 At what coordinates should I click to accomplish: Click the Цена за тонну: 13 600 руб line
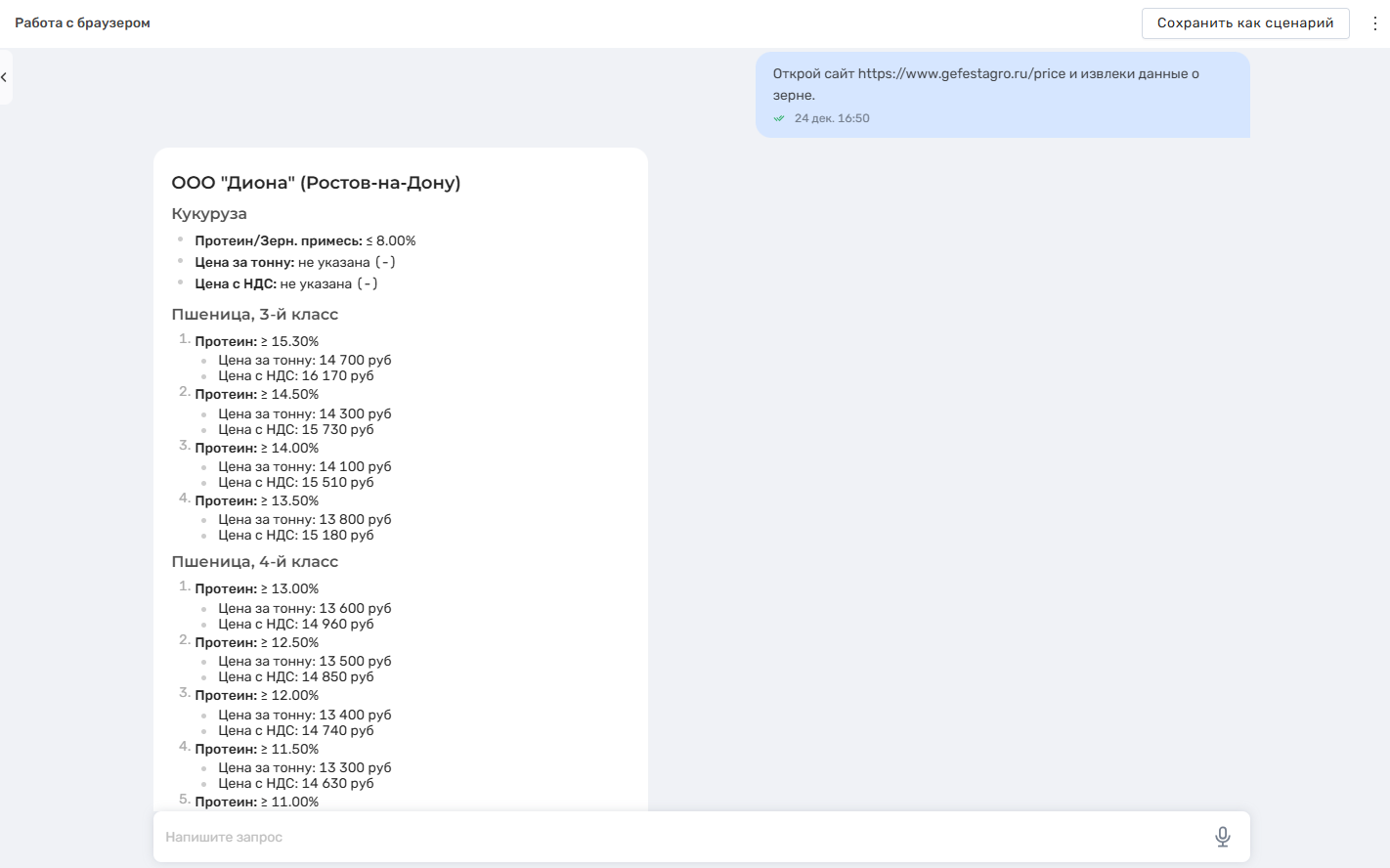(304, 608)
